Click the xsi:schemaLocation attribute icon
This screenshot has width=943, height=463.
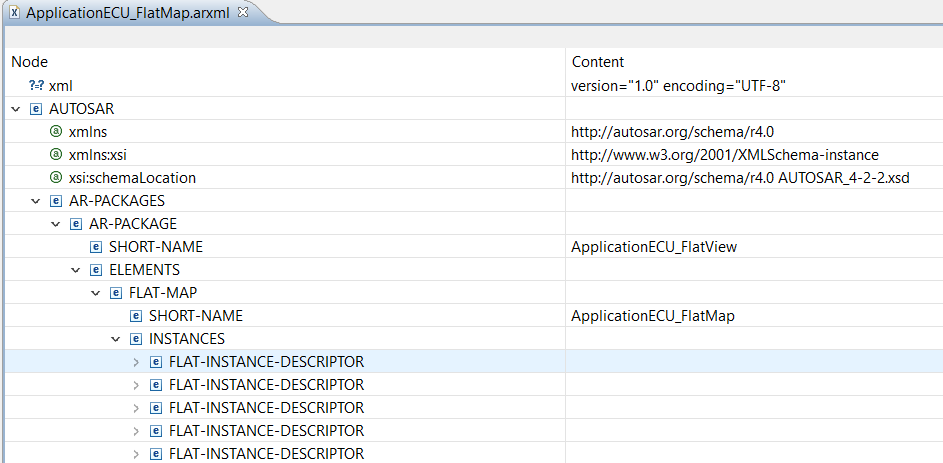coord(55,178)
